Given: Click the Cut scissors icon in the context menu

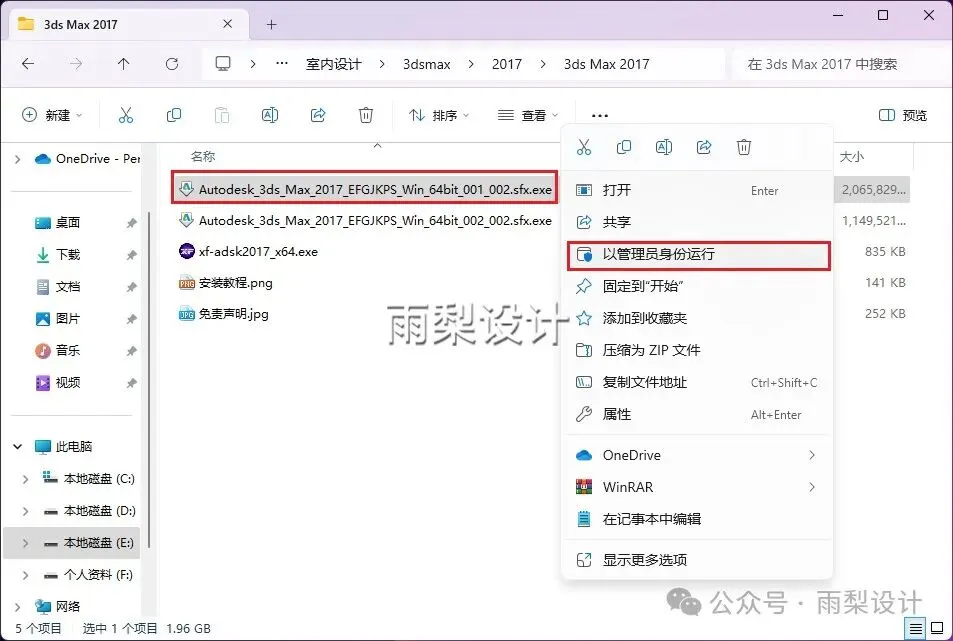Looking at the screenshot, I should [x=584, y=147].
